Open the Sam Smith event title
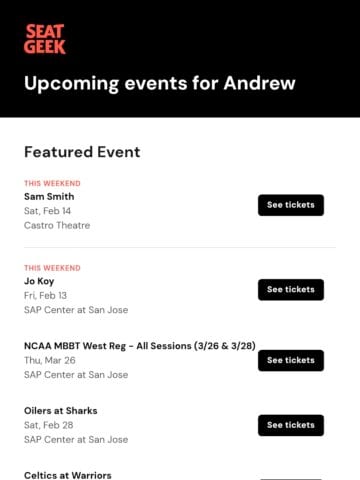360x480 pixels. click(x=49, y=196)
